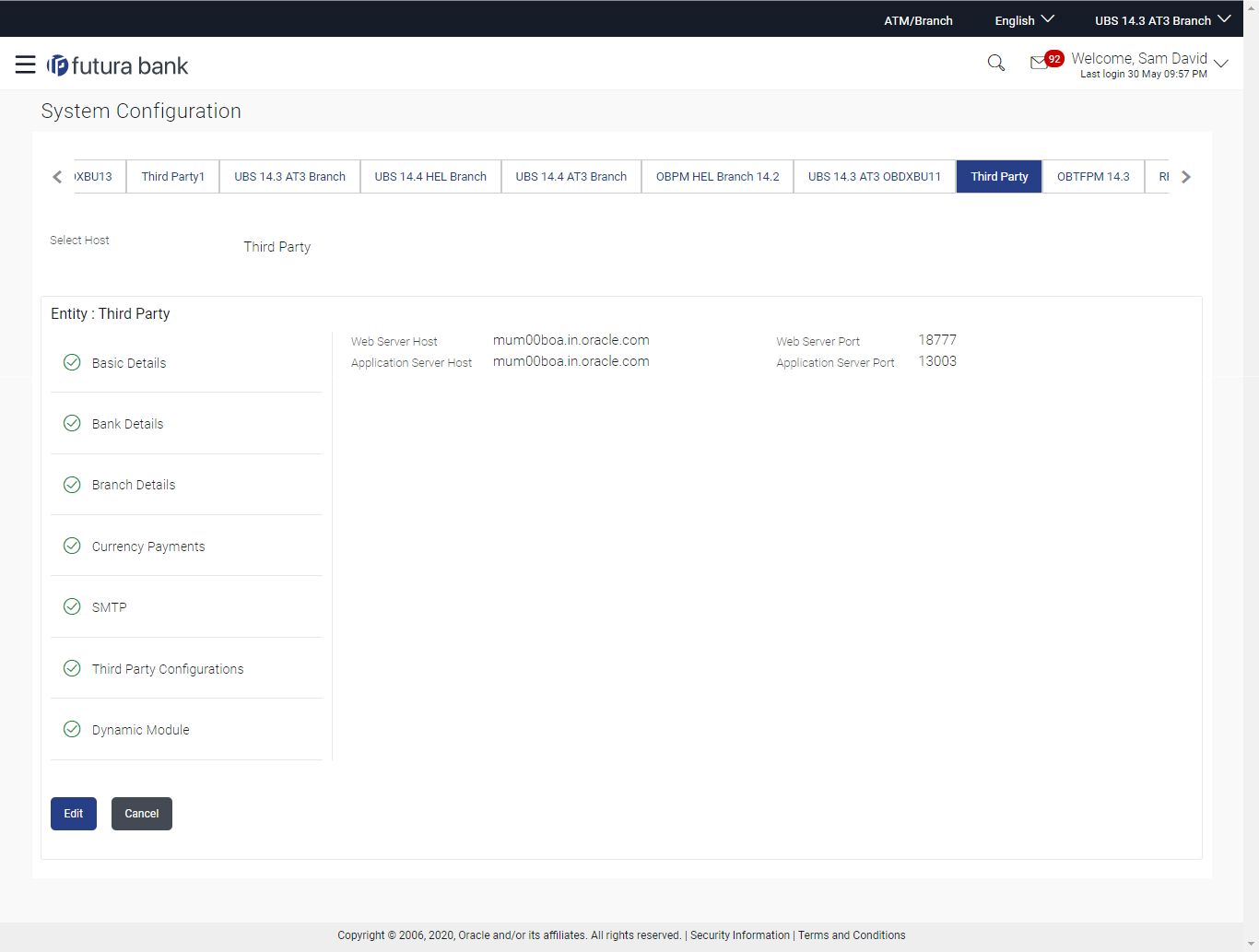Click the Entity : Third Party heading
This screenshot has width=1259, height=952.
111,313
